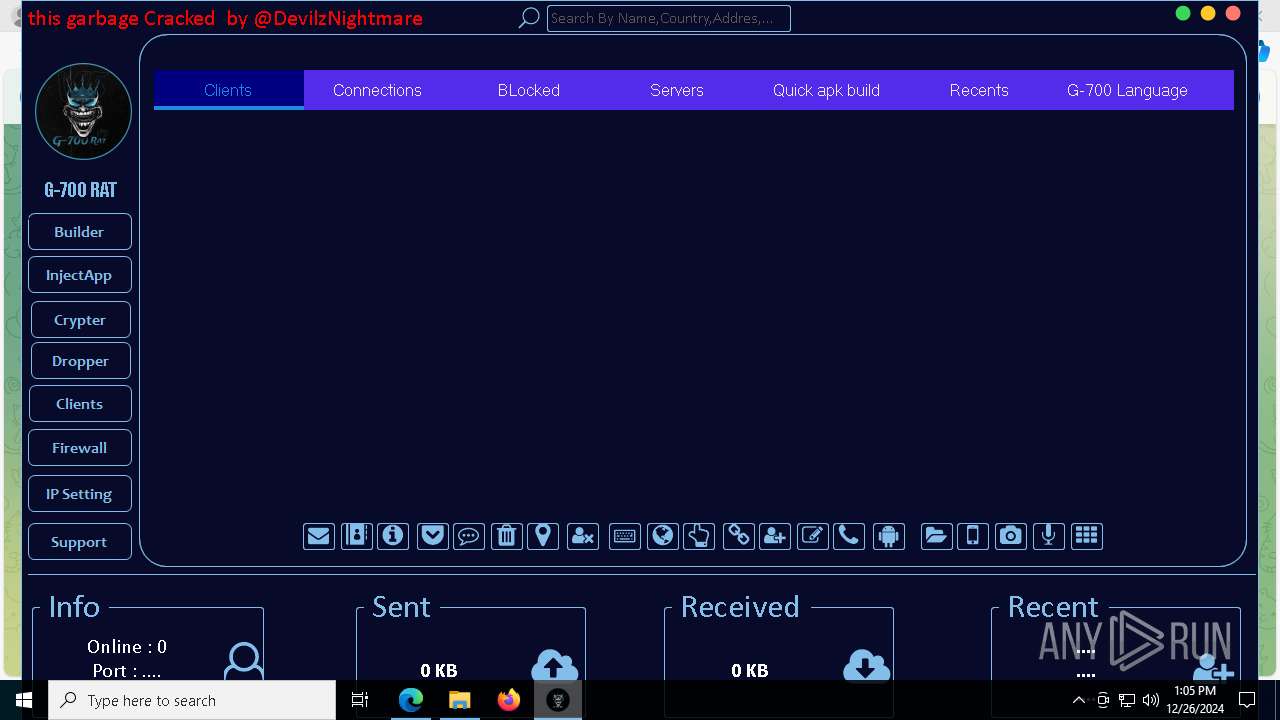Open the BLocked tab
This screenshot has height=720, width=1280.
tap(529, 90)
